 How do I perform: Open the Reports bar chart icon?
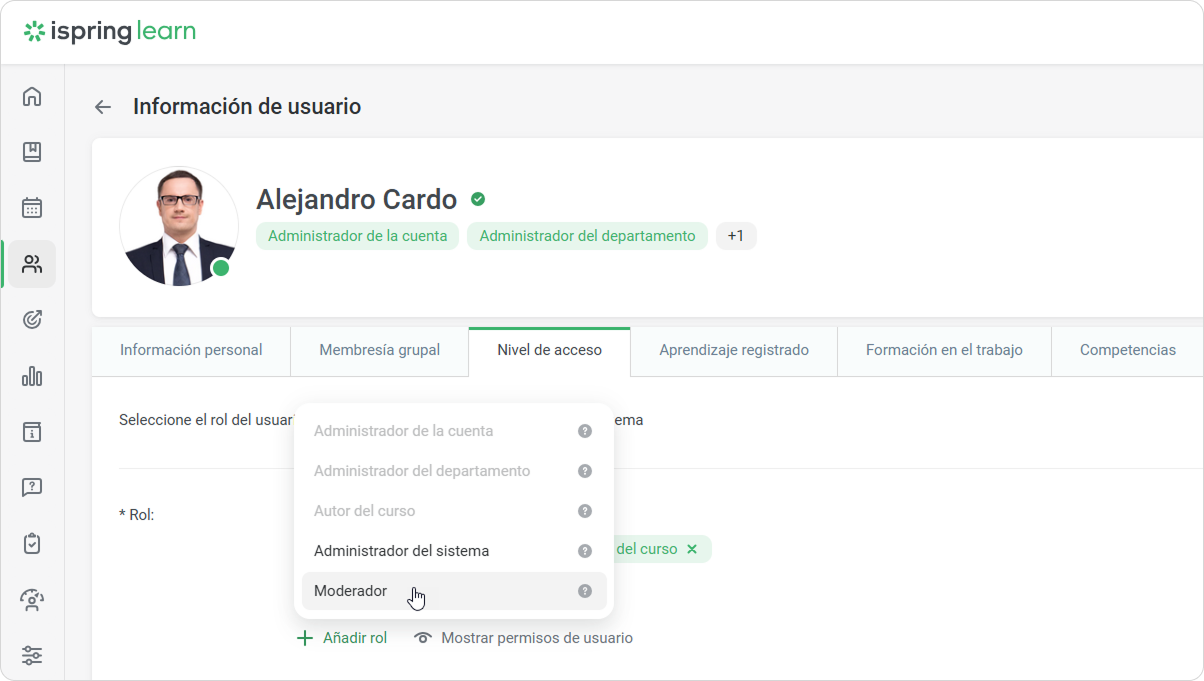click(32, 376)
